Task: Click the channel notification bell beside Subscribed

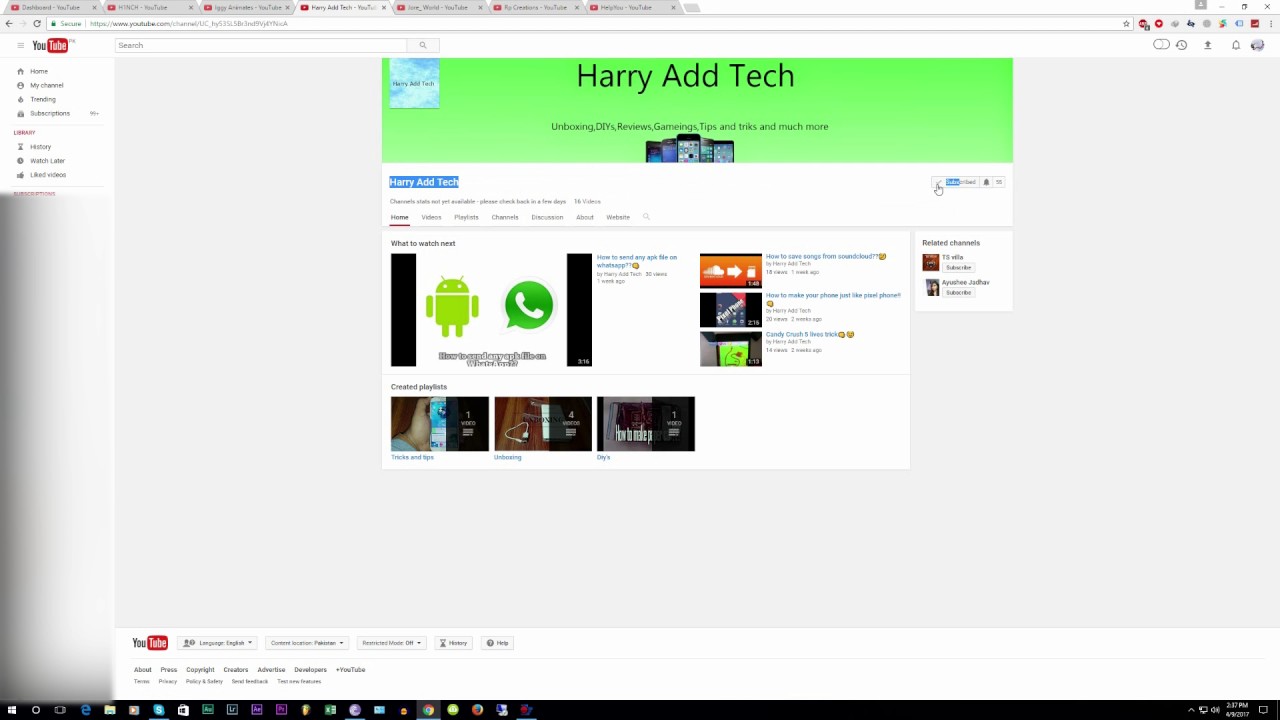Action: [x=986, y=182]
